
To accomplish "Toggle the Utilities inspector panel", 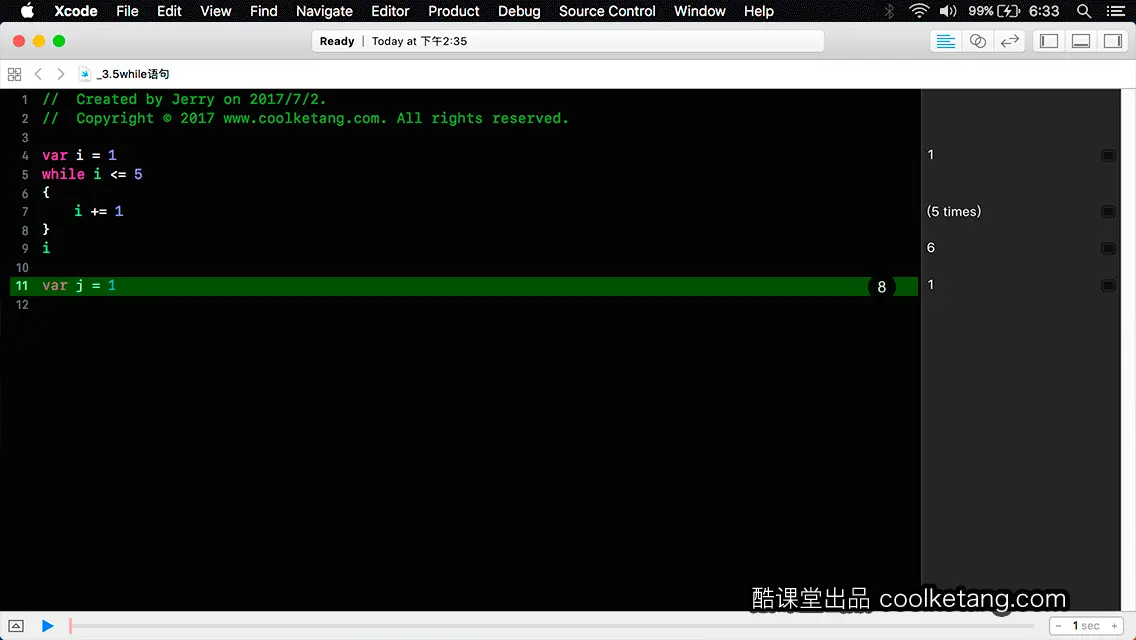I will point(1113,41).
